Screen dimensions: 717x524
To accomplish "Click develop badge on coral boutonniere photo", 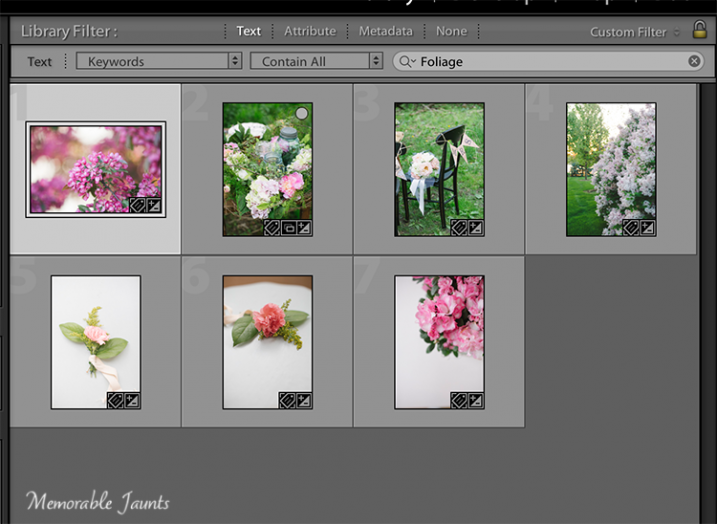I will [x=303, y=400].
